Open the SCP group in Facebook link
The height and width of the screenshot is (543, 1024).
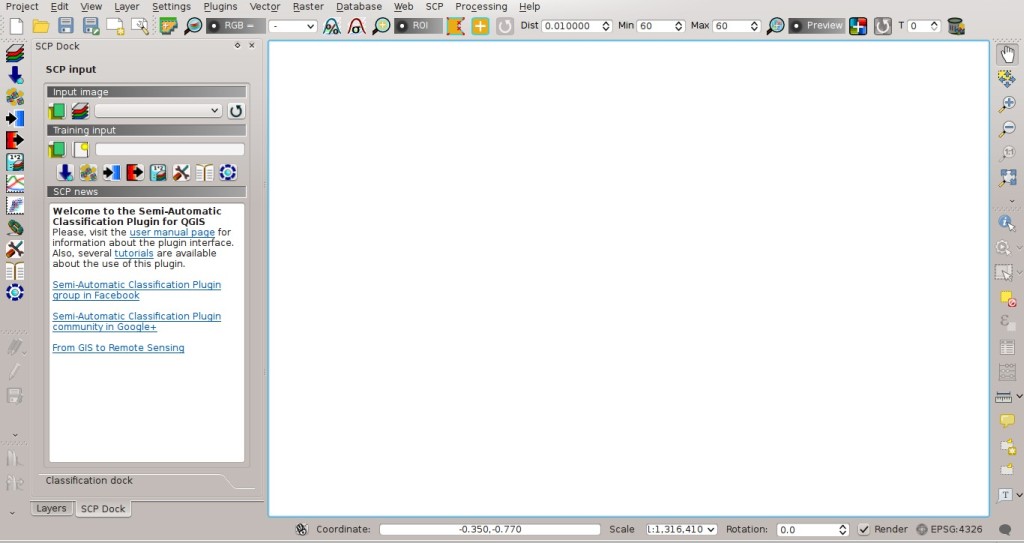click(x=136, y=290)
